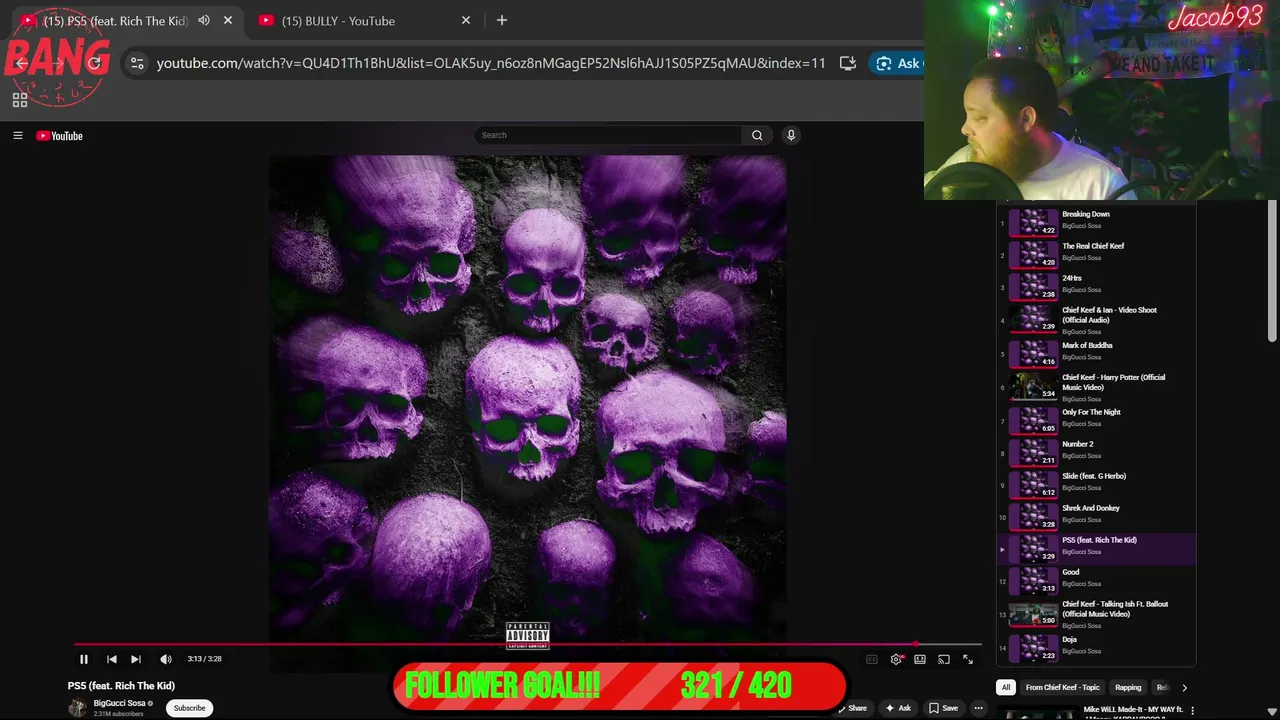The width and height of the screenshot is (1280, 720).
Task: Close the BULLY - YouTube tab
Action: click(x=466, y=20)
